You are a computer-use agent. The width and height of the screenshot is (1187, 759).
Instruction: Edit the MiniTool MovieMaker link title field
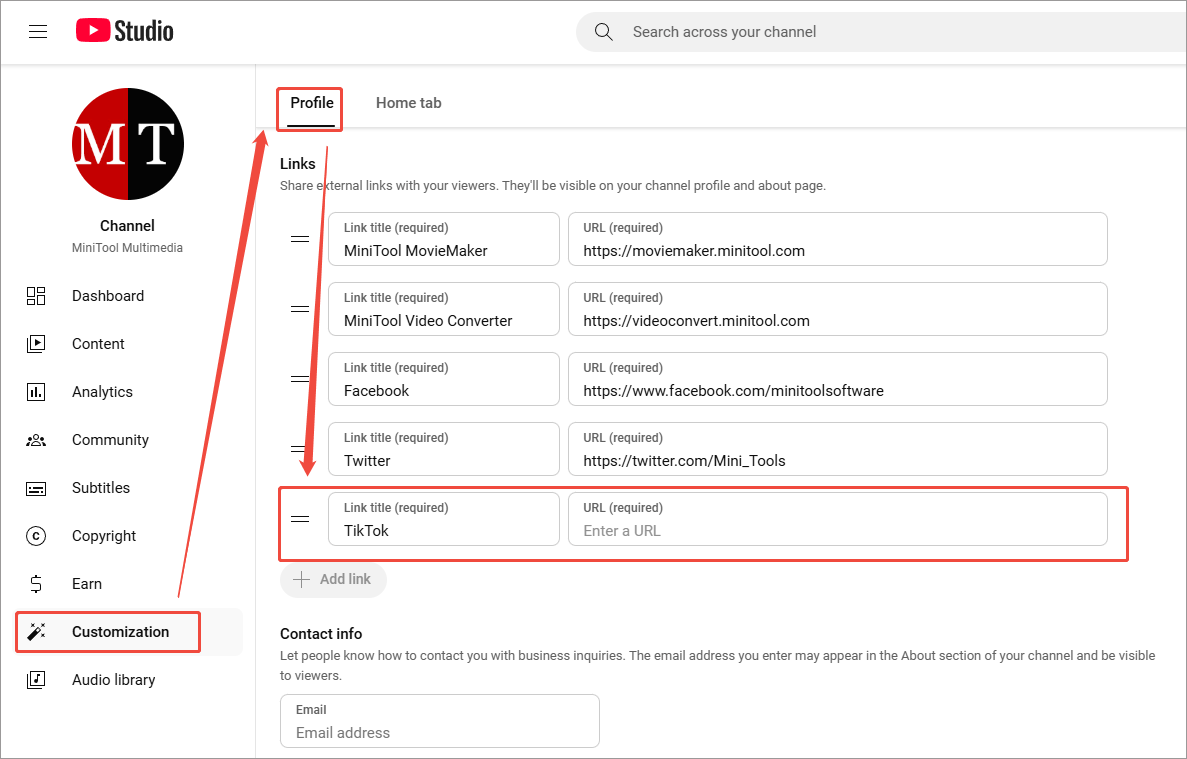[x=444, y=239]
